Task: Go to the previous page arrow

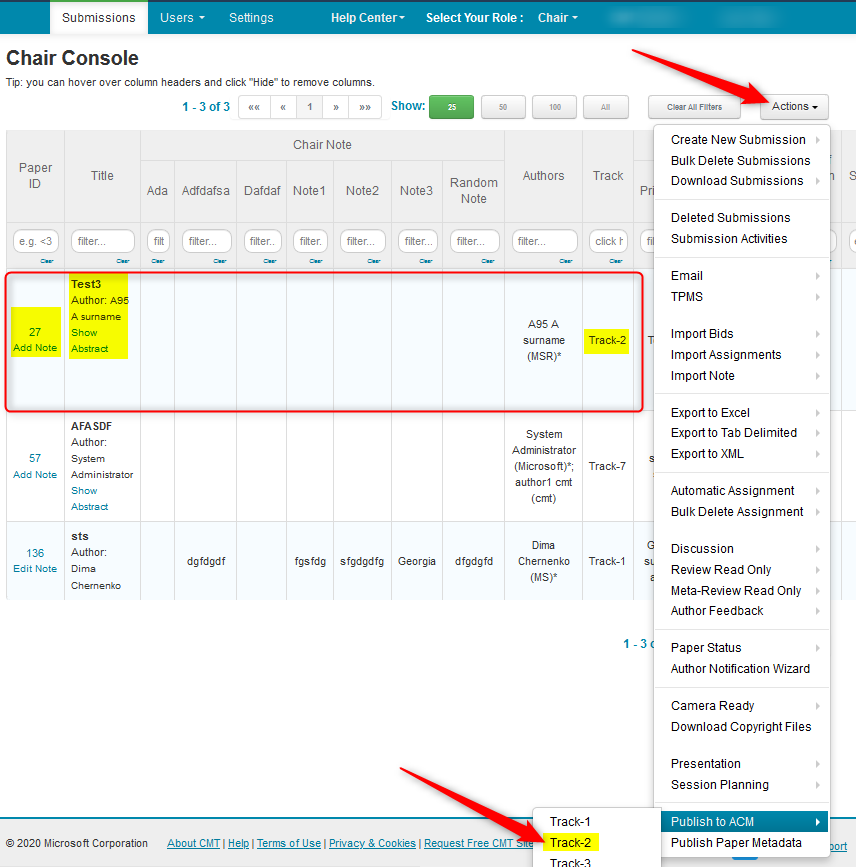Action: pyautogui.click(x=282, y=107)
